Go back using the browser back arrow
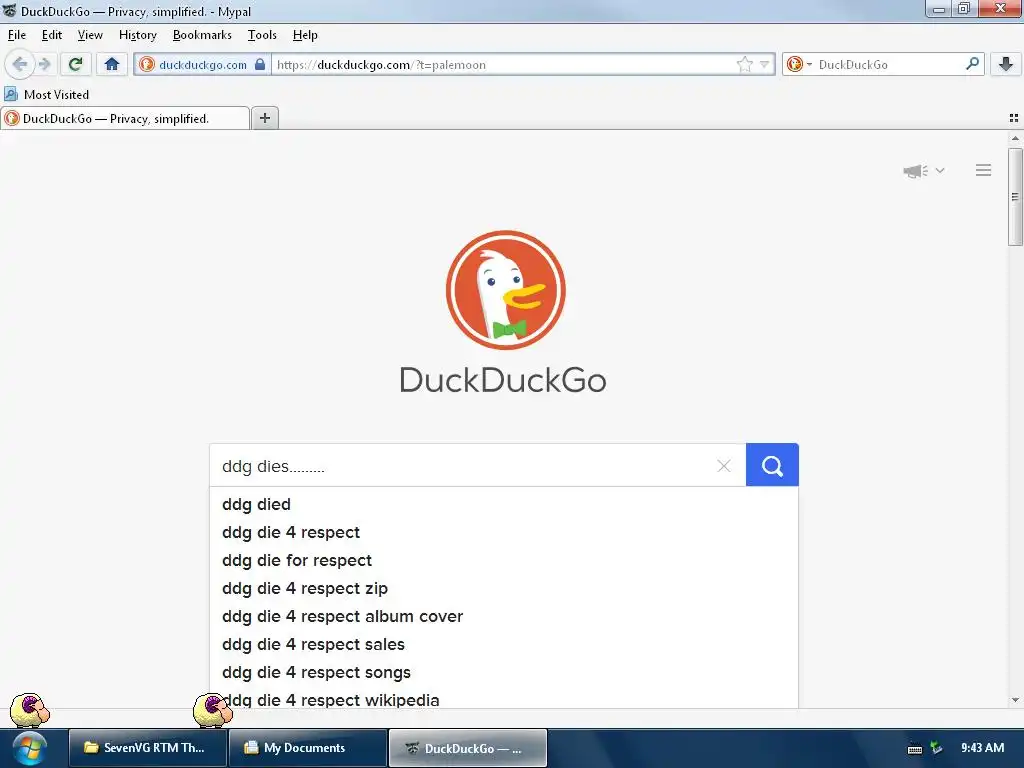The image size is (1024, 768). point(20,64)
